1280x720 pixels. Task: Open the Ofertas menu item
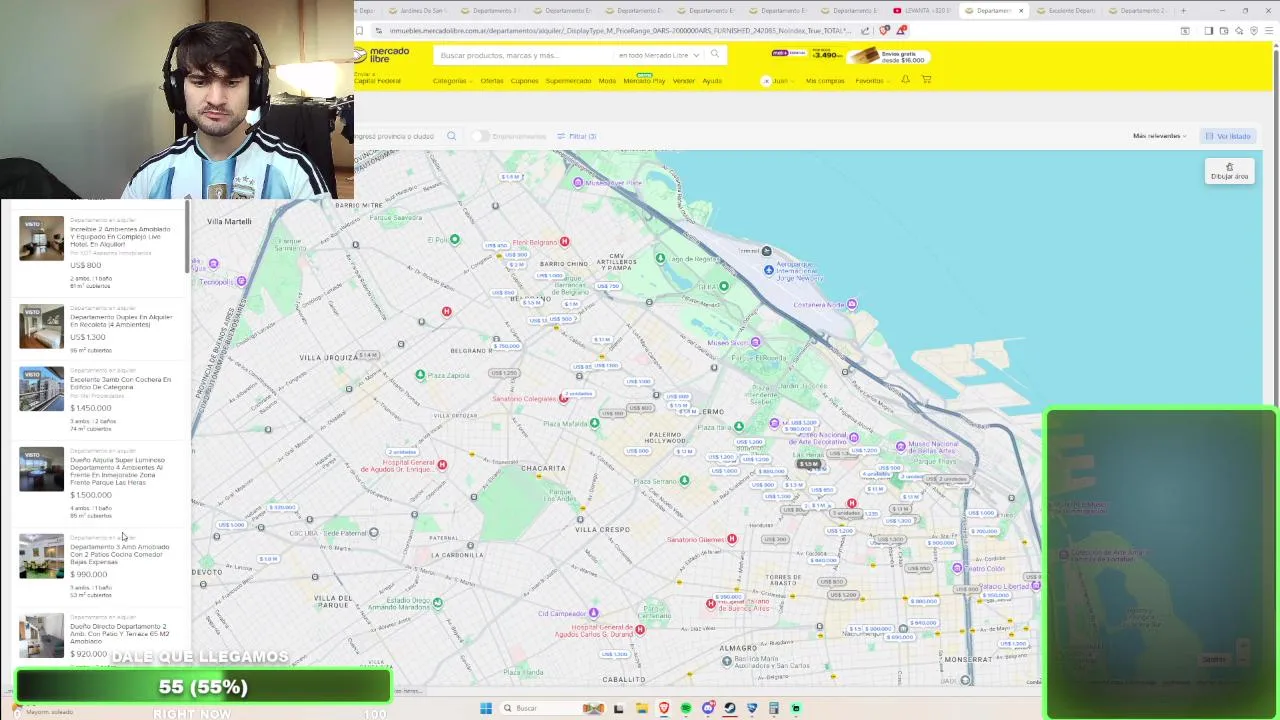click(x=491, y=81)
